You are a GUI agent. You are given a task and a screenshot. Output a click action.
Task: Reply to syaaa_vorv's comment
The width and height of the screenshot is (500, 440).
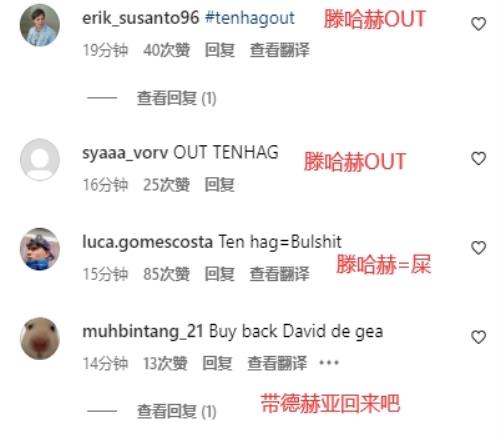(x=219, y=185)
